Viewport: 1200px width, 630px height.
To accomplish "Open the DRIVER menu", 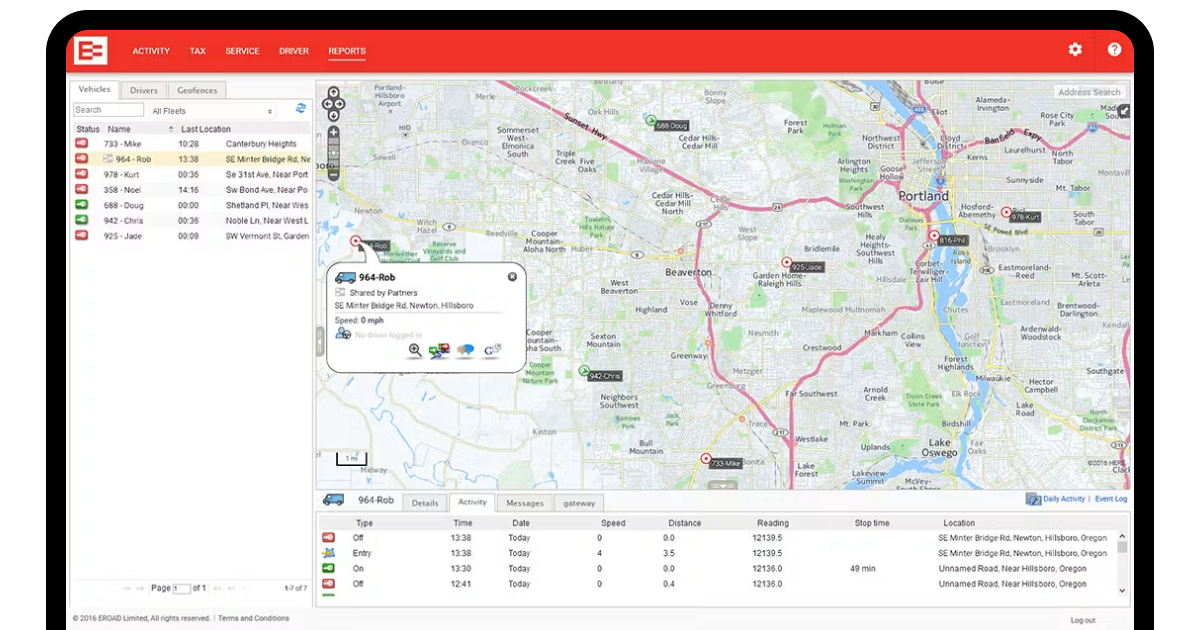I will (x=294, y=51).
